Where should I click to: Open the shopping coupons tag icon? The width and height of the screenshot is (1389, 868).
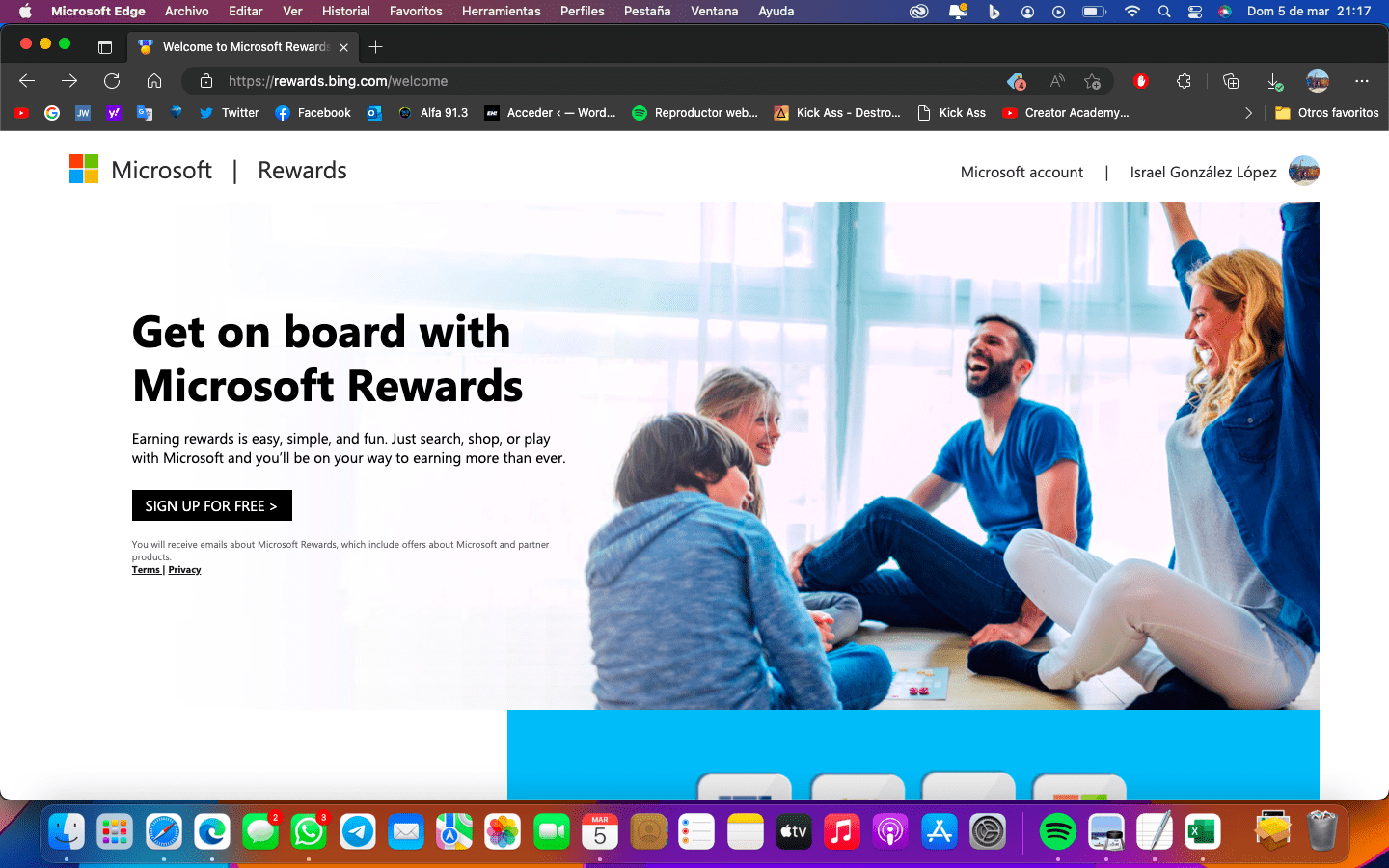tap(1016, 81)
